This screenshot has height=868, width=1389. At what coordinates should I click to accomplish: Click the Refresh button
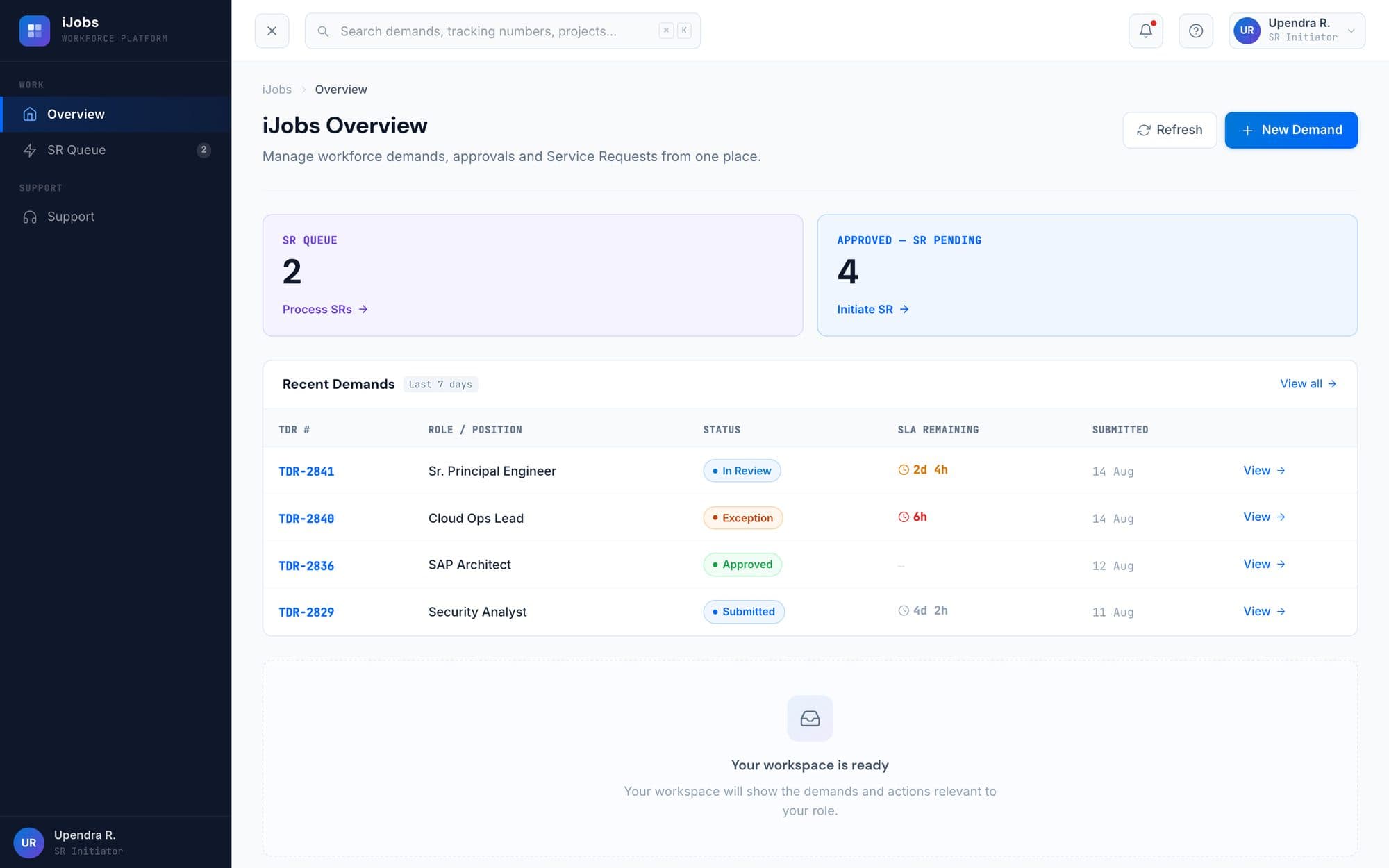[1170, 130]
